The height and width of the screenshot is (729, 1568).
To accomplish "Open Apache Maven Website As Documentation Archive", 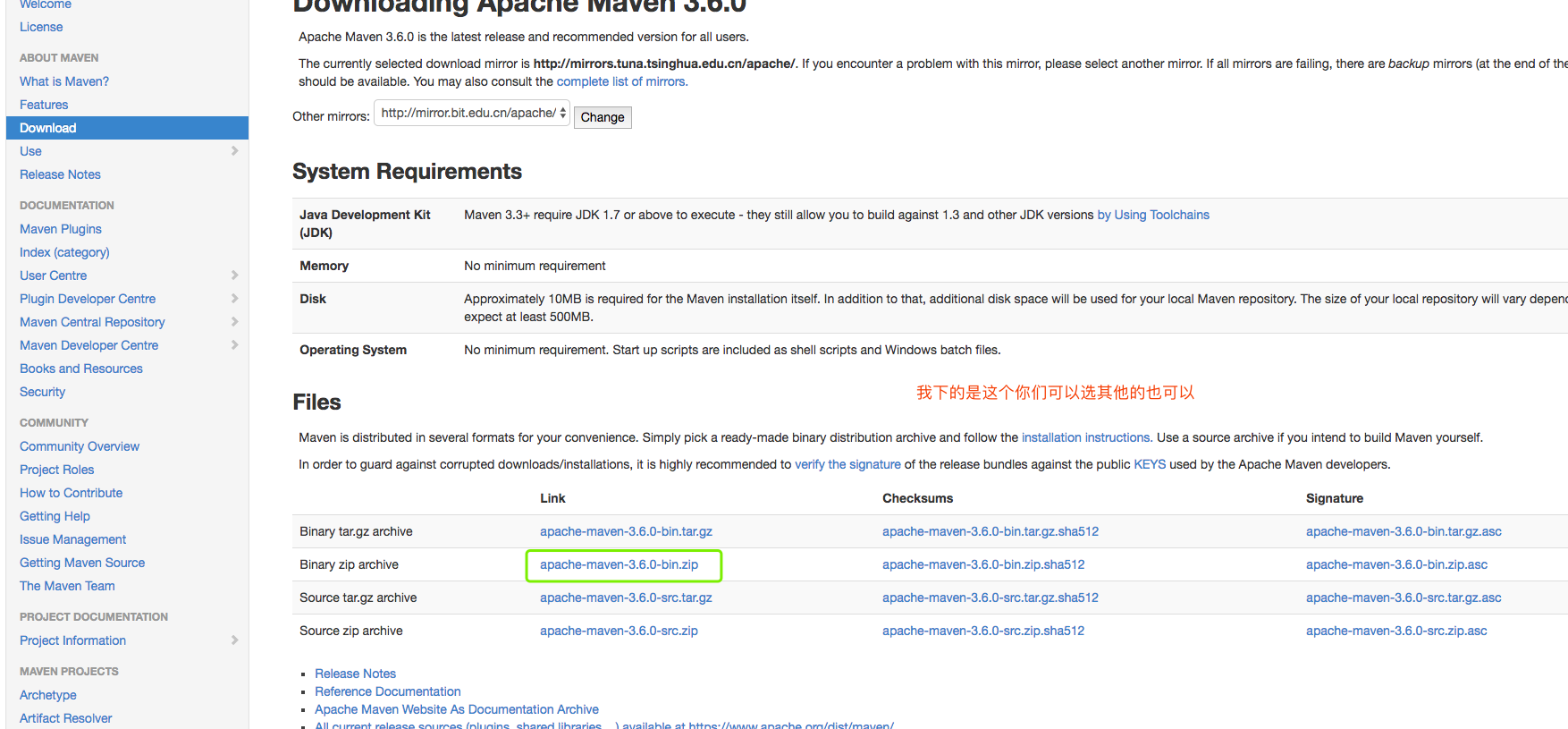I will (457, 709).
